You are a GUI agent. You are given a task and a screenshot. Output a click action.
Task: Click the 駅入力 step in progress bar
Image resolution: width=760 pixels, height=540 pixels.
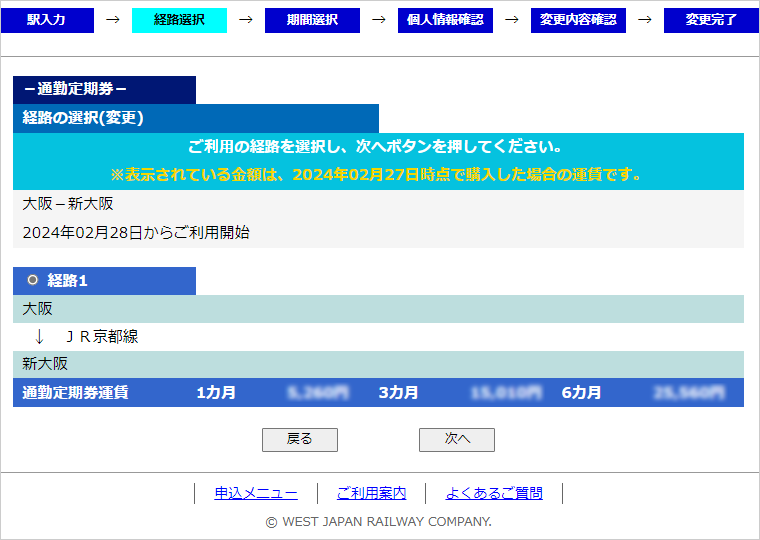tap(47, 20)
